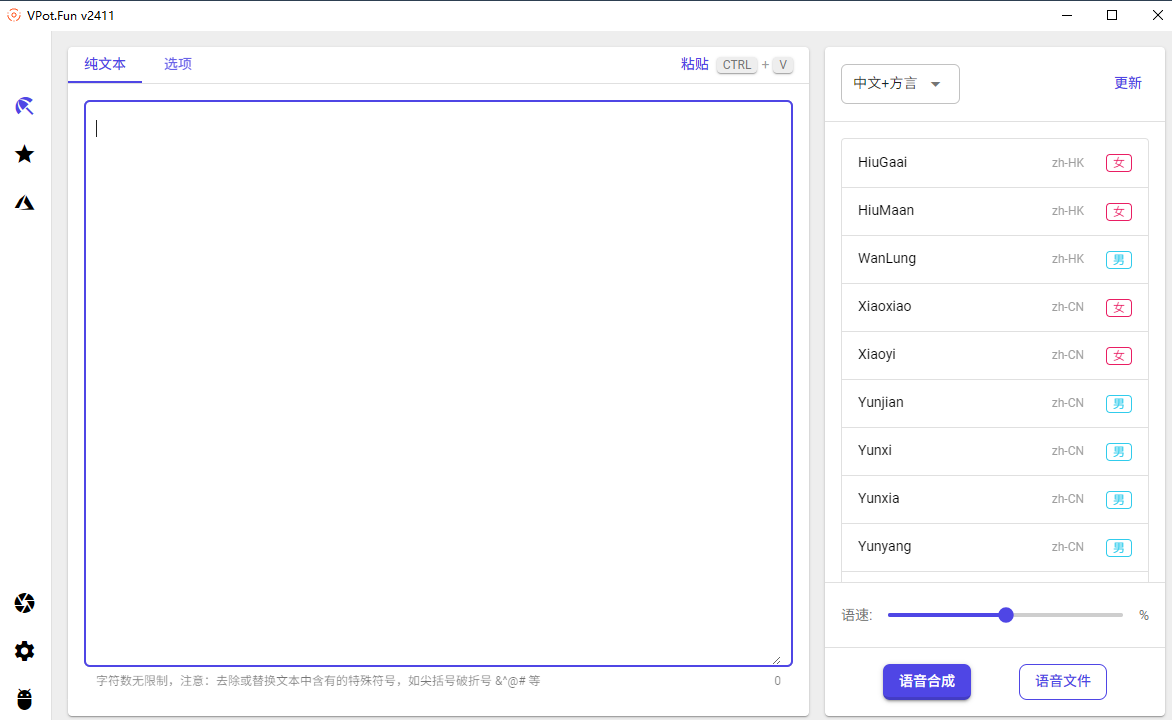Switch to the 纯文本 tab
The width and height of the screenshot is (1172, 720).
click(105, 64)
